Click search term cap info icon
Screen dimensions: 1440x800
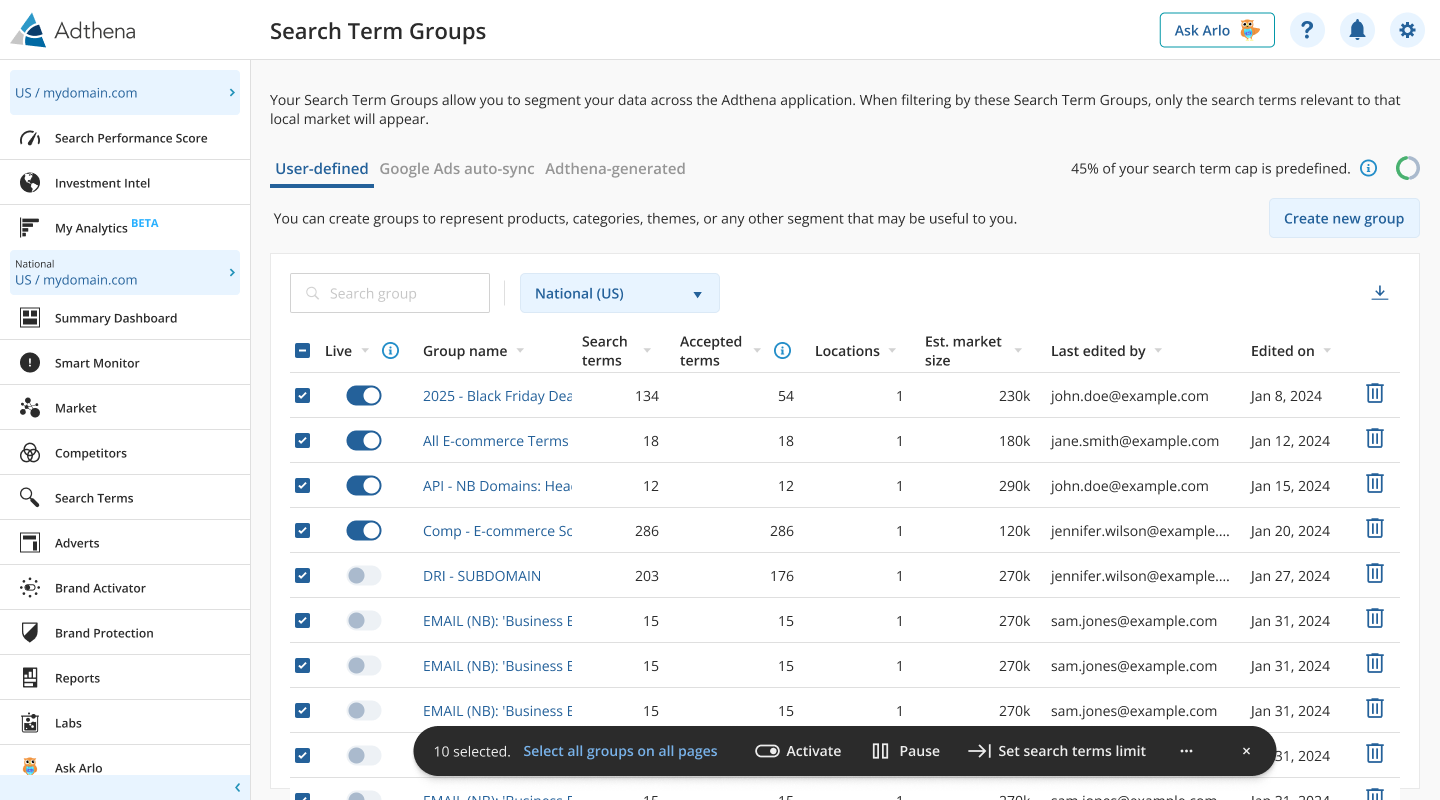pyautogui.click(x=1369, y=168)
